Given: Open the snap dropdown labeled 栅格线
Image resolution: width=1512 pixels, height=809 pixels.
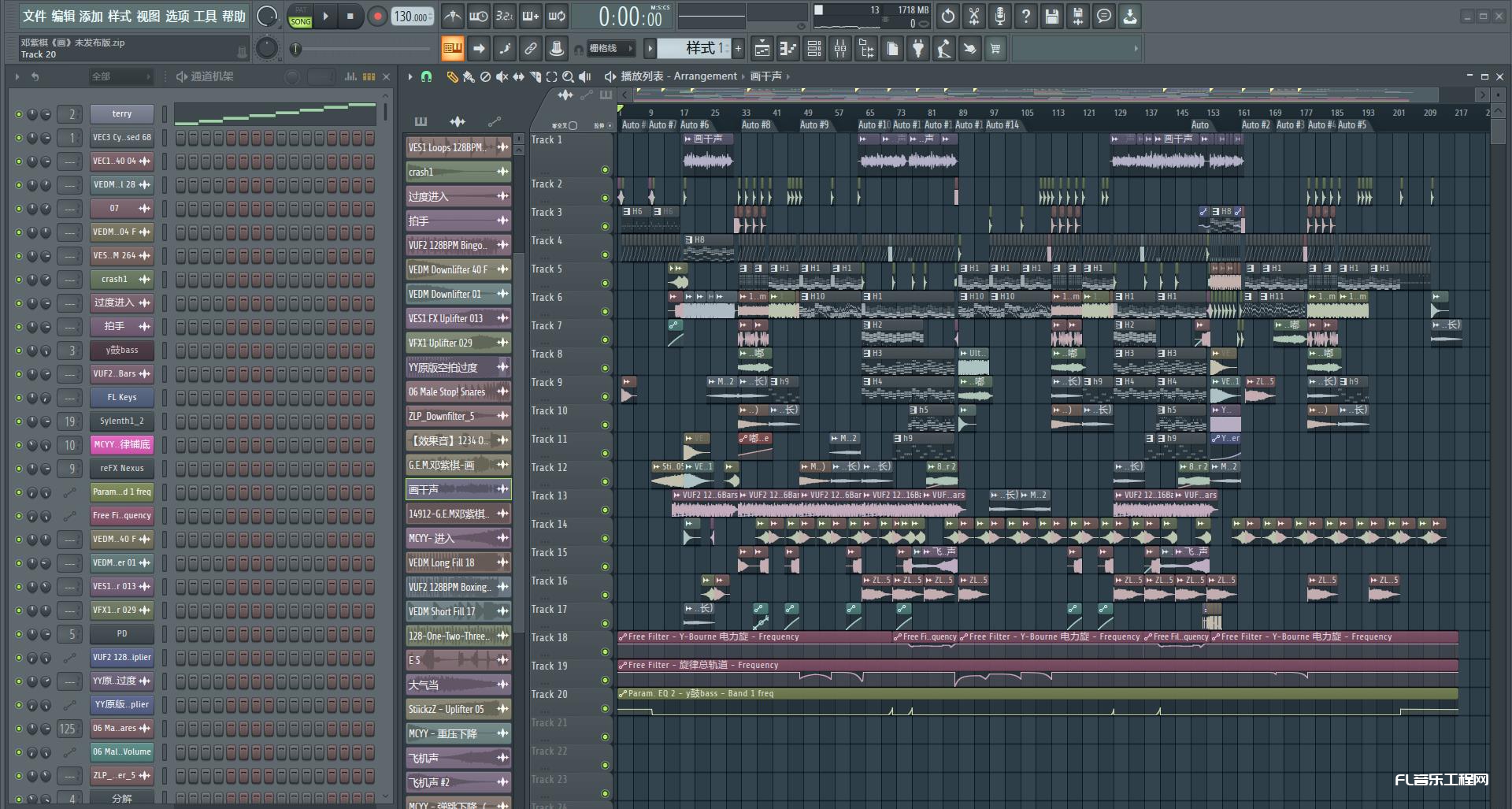Looking at the screenshot, I should tap(610, 49).
